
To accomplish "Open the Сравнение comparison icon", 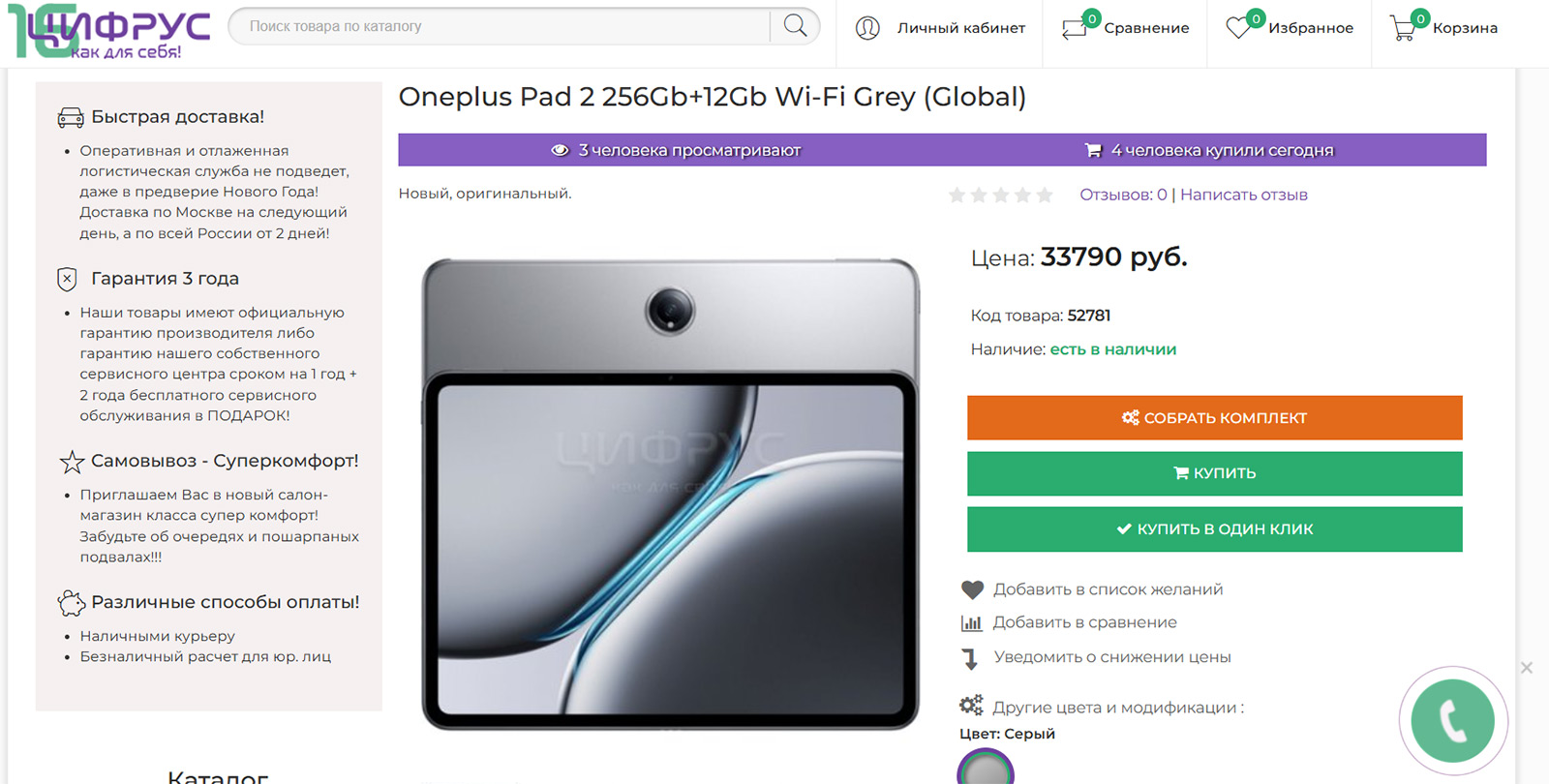I will pos(1075,29).
